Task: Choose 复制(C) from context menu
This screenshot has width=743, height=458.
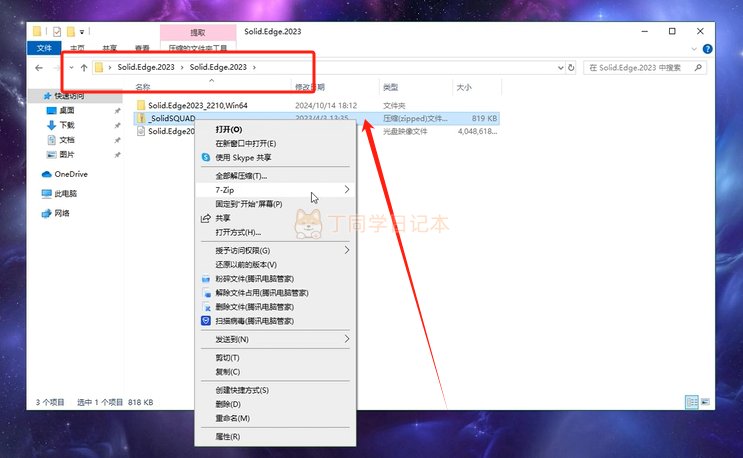Action: coord(275,372)
